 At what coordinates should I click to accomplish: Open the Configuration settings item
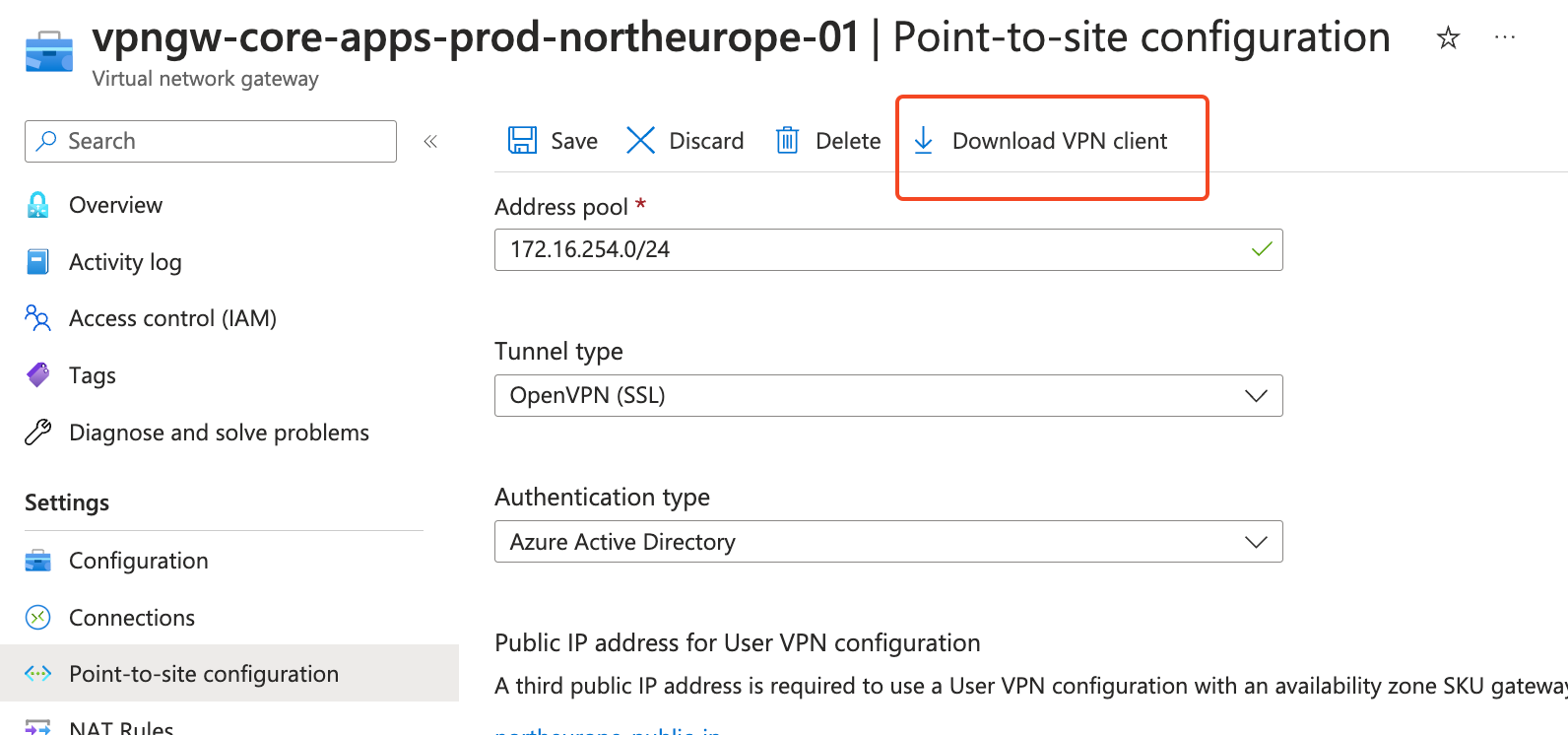coord(138,561)
